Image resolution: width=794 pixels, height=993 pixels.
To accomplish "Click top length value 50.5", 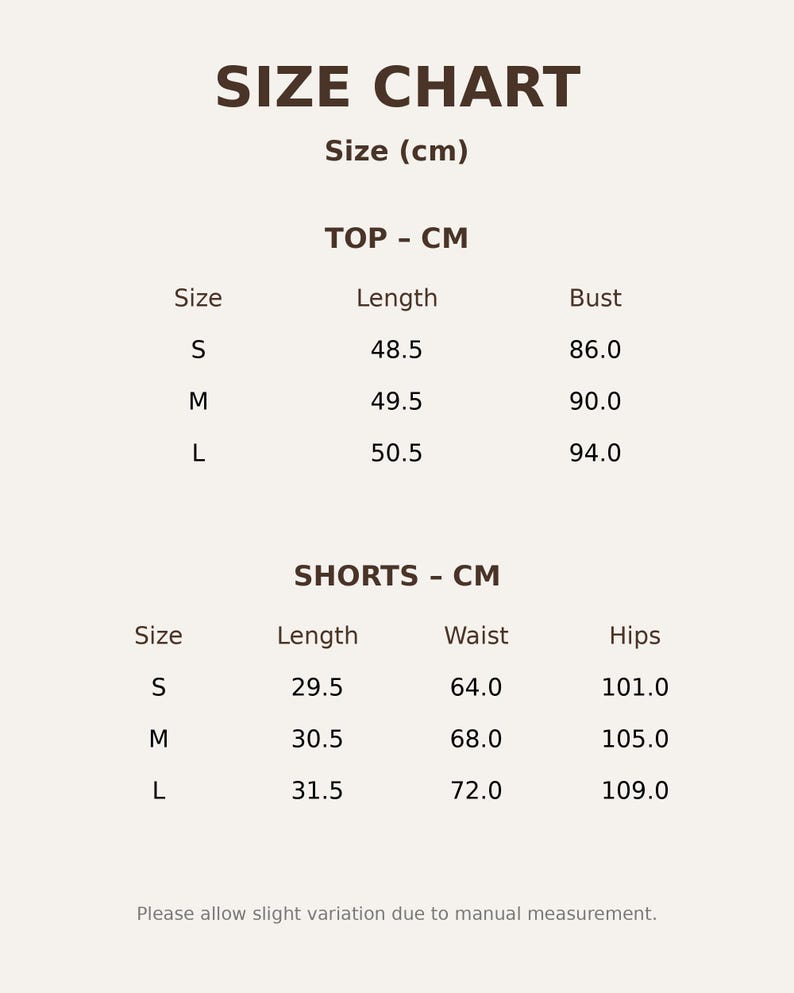I will pos(396,453).
